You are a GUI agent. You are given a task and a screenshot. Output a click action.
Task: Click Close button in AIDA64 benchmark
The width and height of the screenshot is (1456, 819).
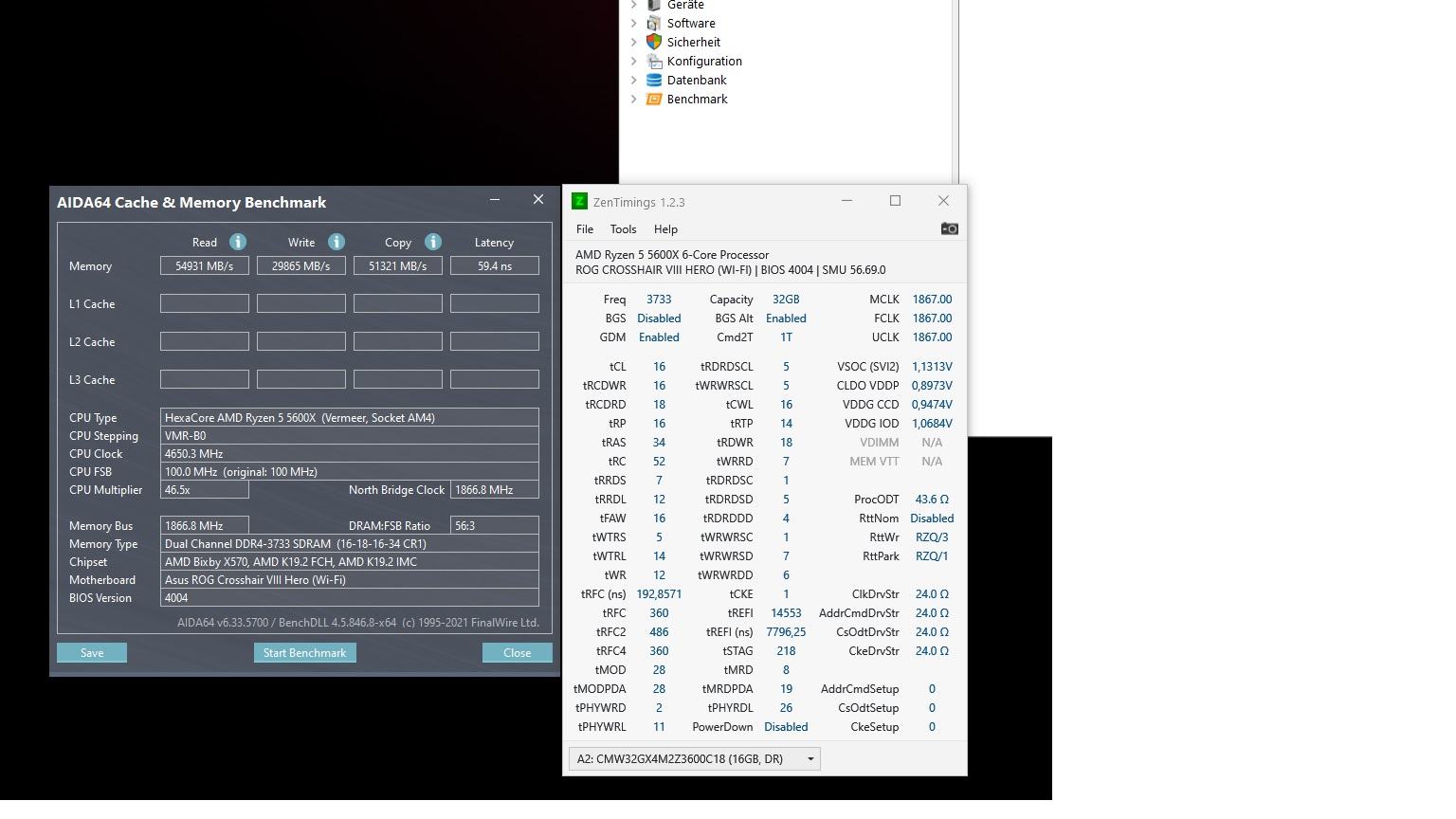pyautogui.click(x=517, y=652)
